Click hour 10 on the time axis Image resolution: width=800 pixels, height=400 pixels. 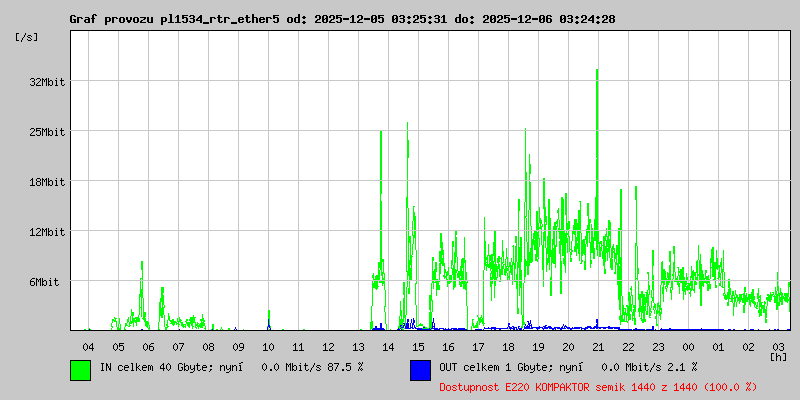268,346
